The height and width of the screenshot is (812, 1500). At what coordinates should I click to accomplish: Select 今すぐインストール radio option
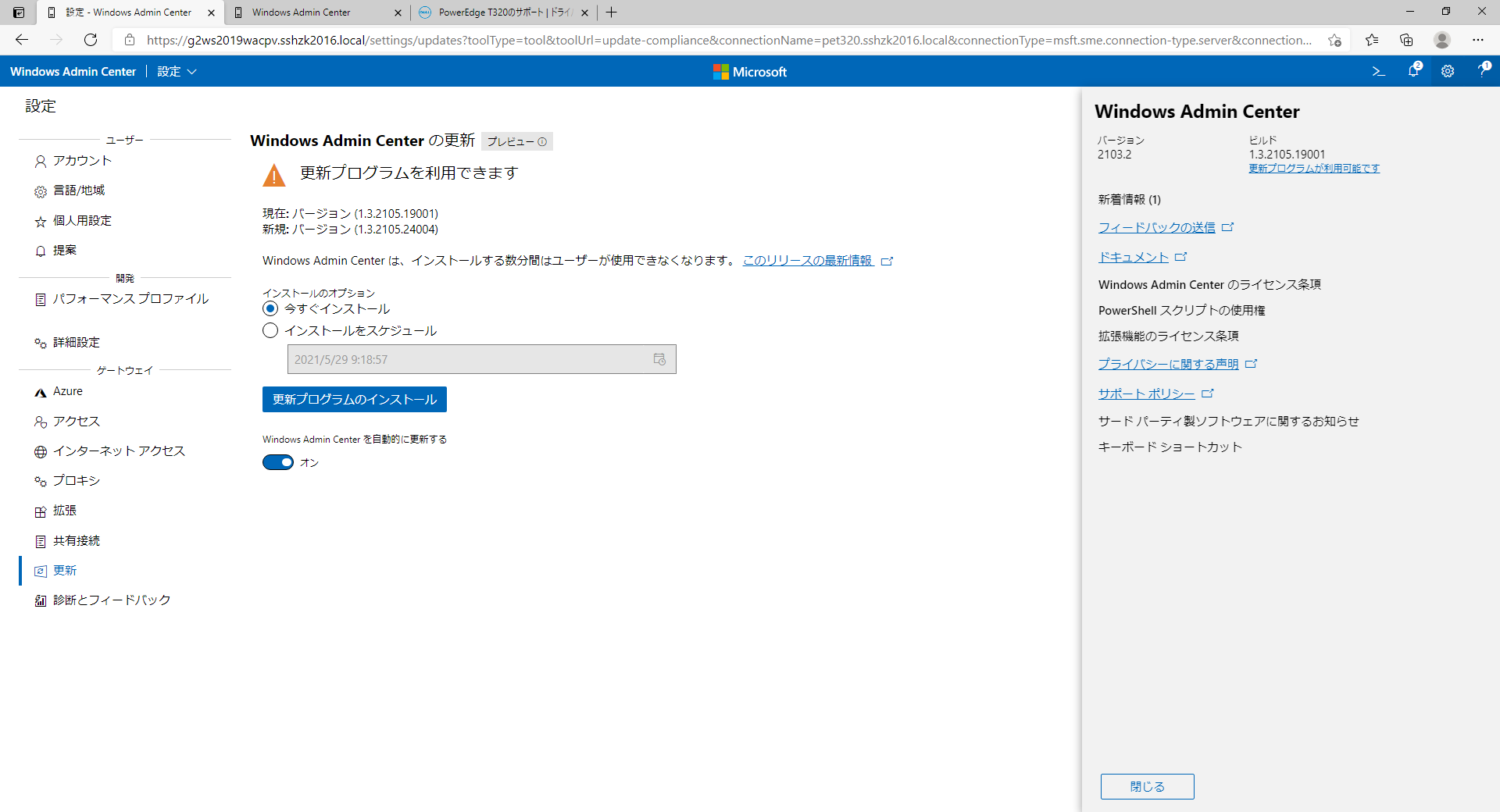[x=270, y=309]
